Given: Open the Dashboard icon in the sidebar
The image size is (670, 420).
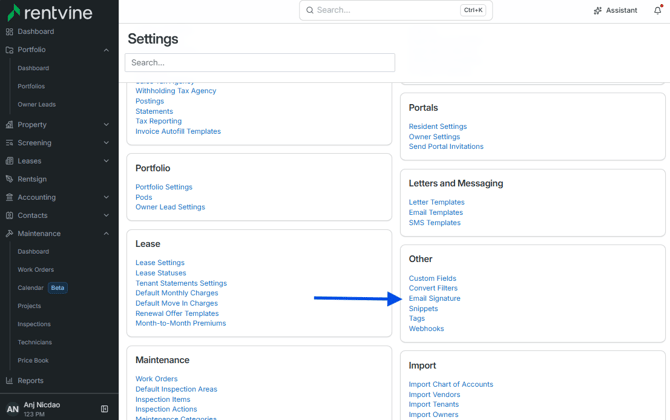Looking at the screenshot, I should 9,32.
